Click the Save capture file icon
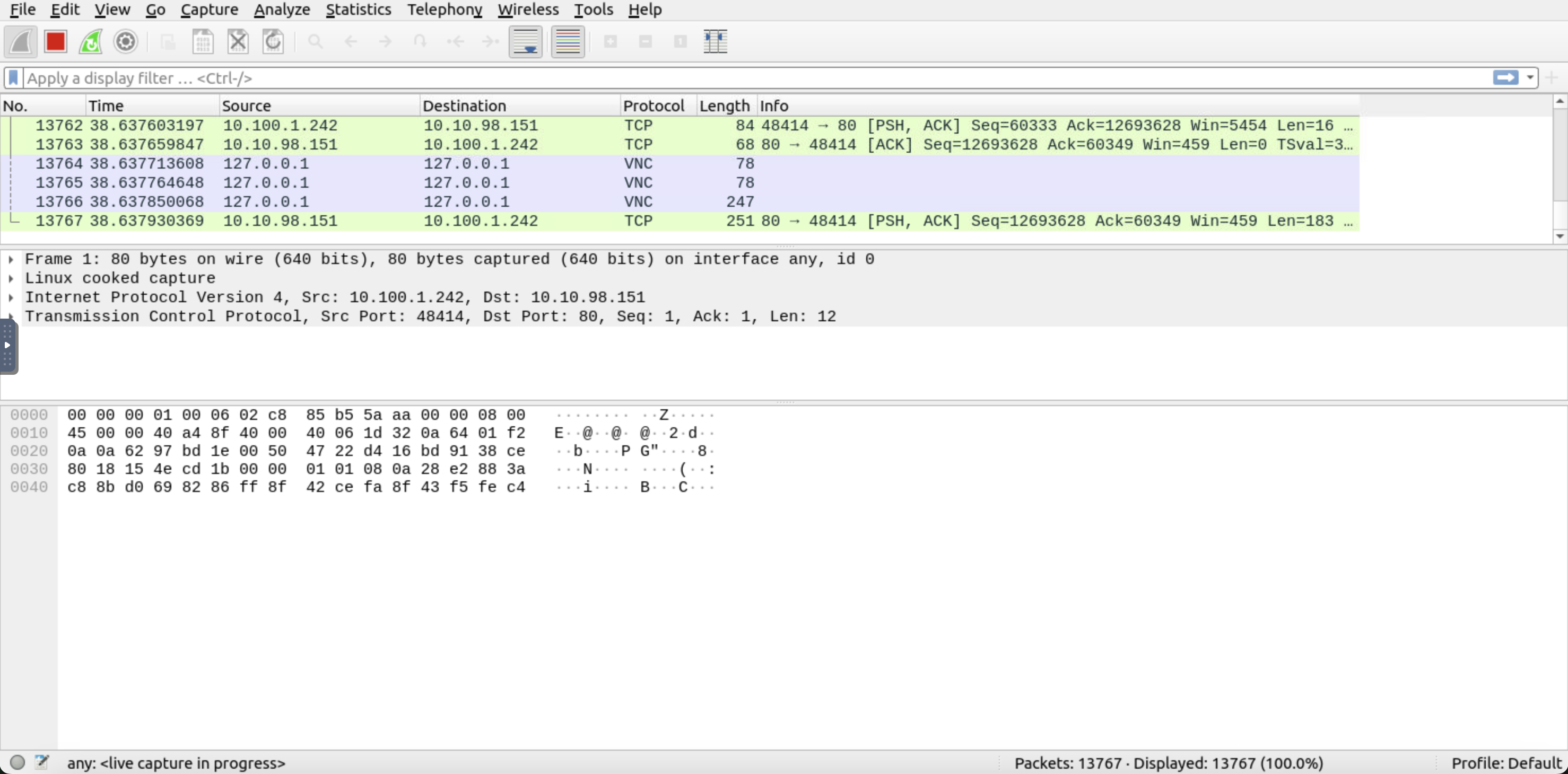The height and width of the screenshot is (774, 1568). 203,42
